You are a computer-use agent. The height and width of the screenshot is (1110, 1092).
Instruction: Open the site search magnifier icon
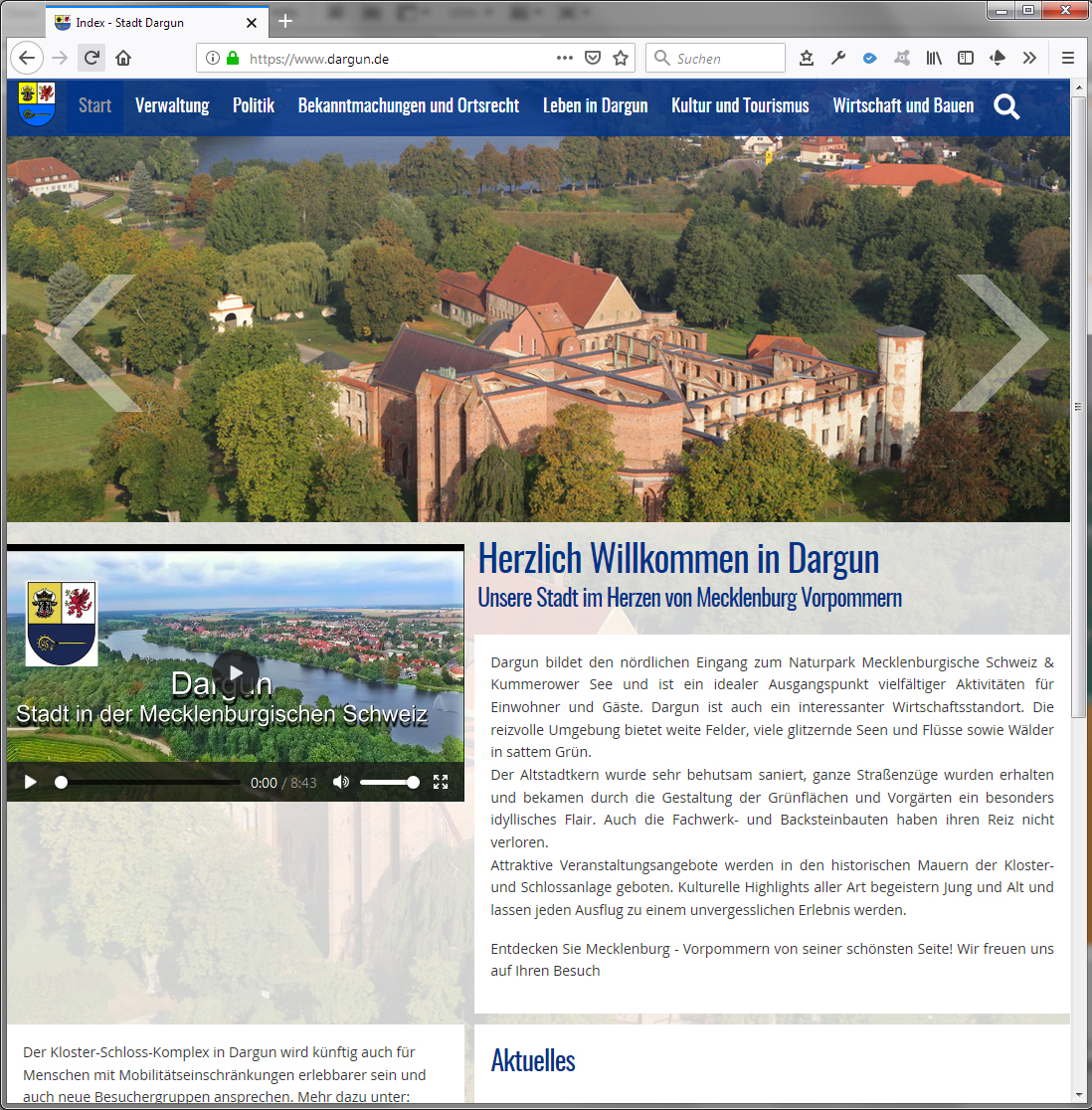click(1006, 106)
